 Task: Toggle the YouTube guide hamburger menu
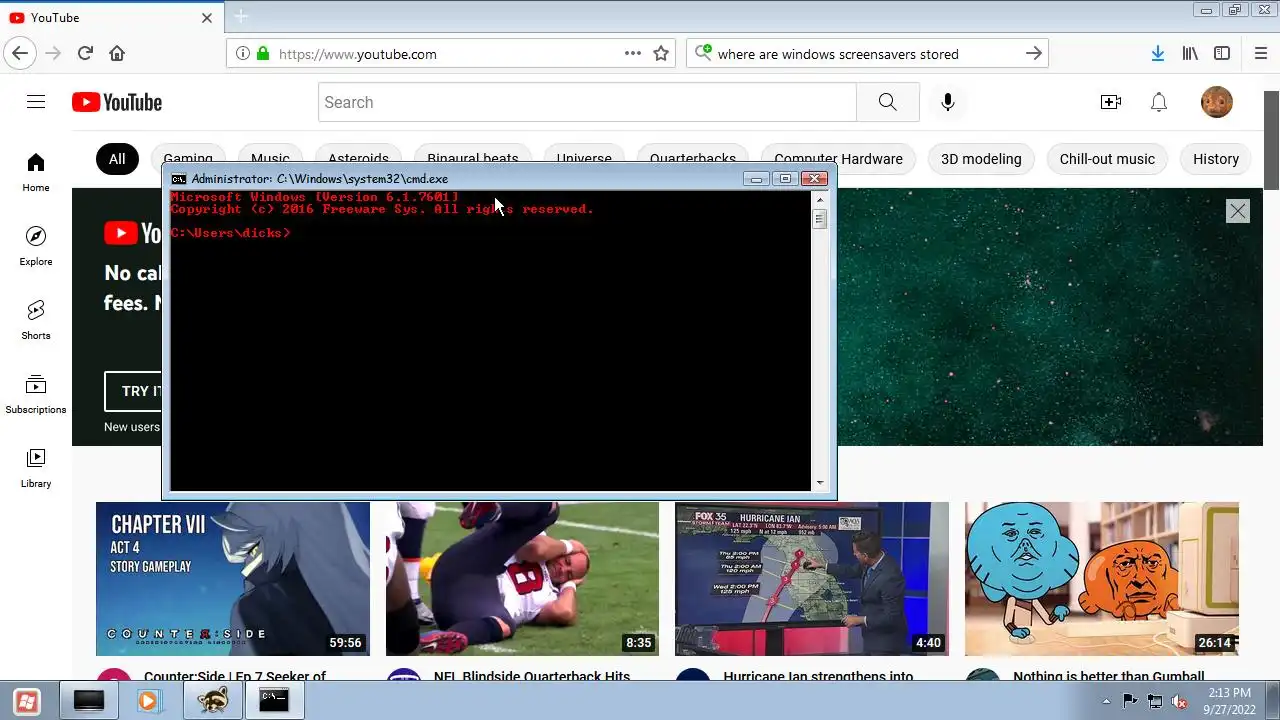[36, 102]
